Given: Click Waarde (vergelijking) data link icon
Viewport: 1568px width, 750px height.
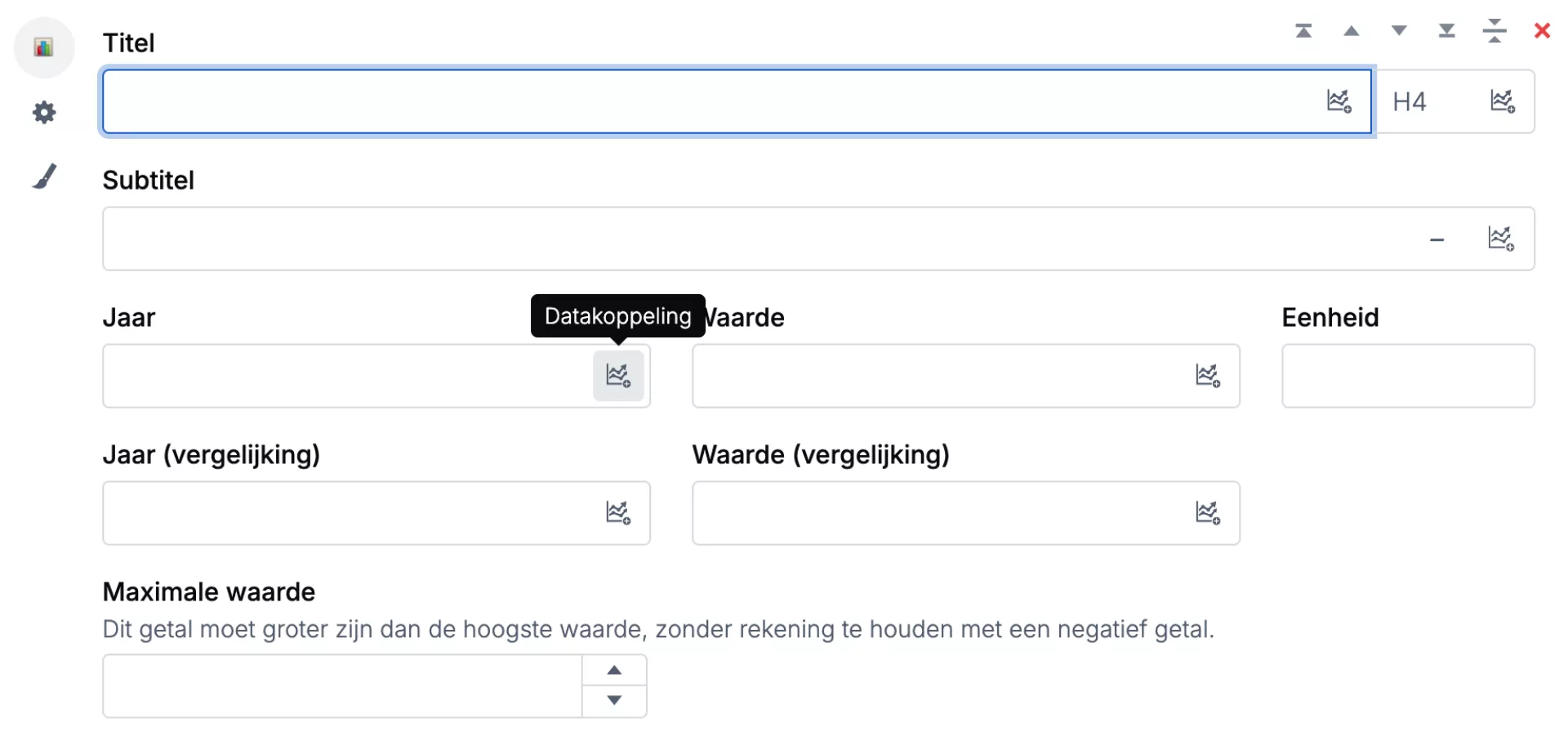Looking at the screenshot, I should [1207, 513].
